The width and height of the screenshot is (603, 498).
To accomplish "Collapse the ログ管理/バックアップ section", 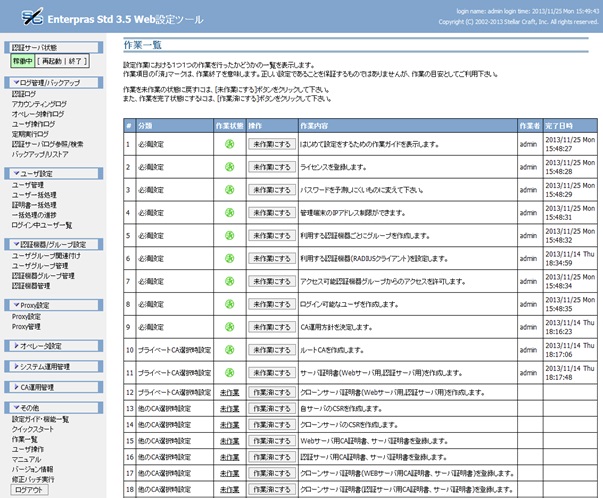I will (x=53, y=83).
